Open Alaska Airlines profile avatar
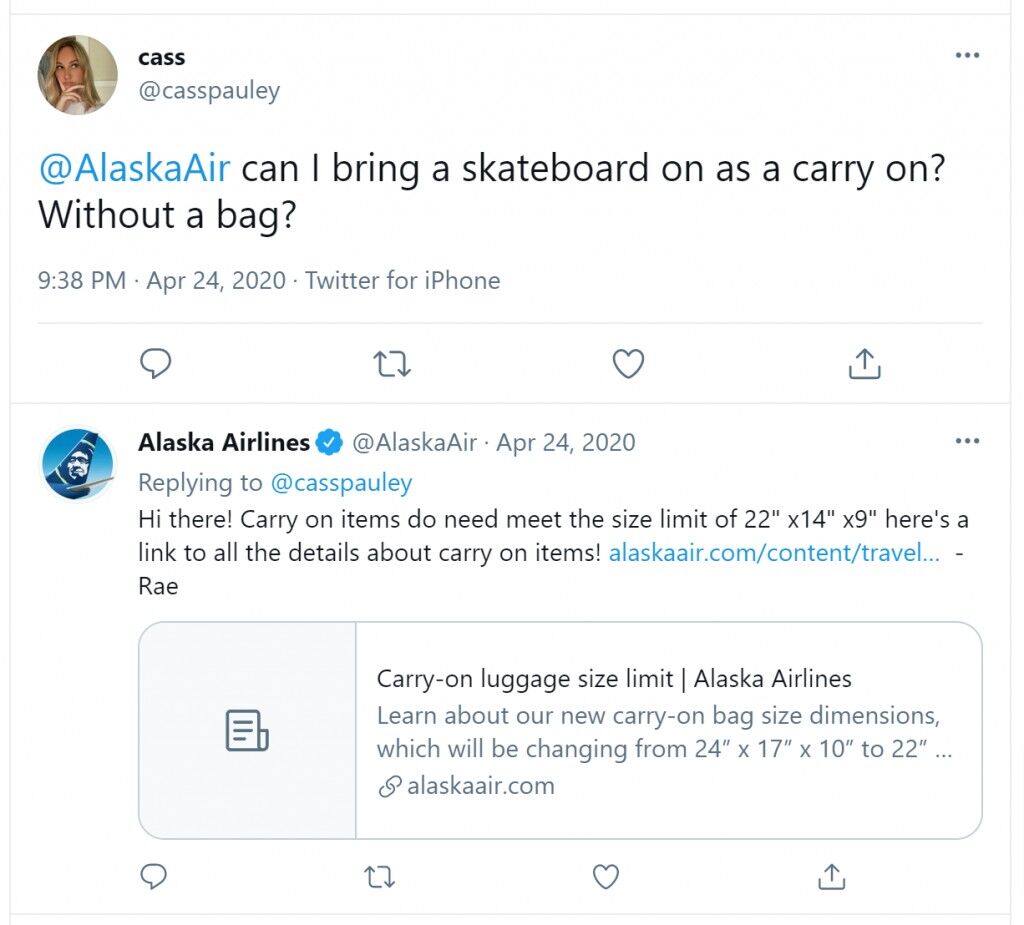 click(78, 464)
